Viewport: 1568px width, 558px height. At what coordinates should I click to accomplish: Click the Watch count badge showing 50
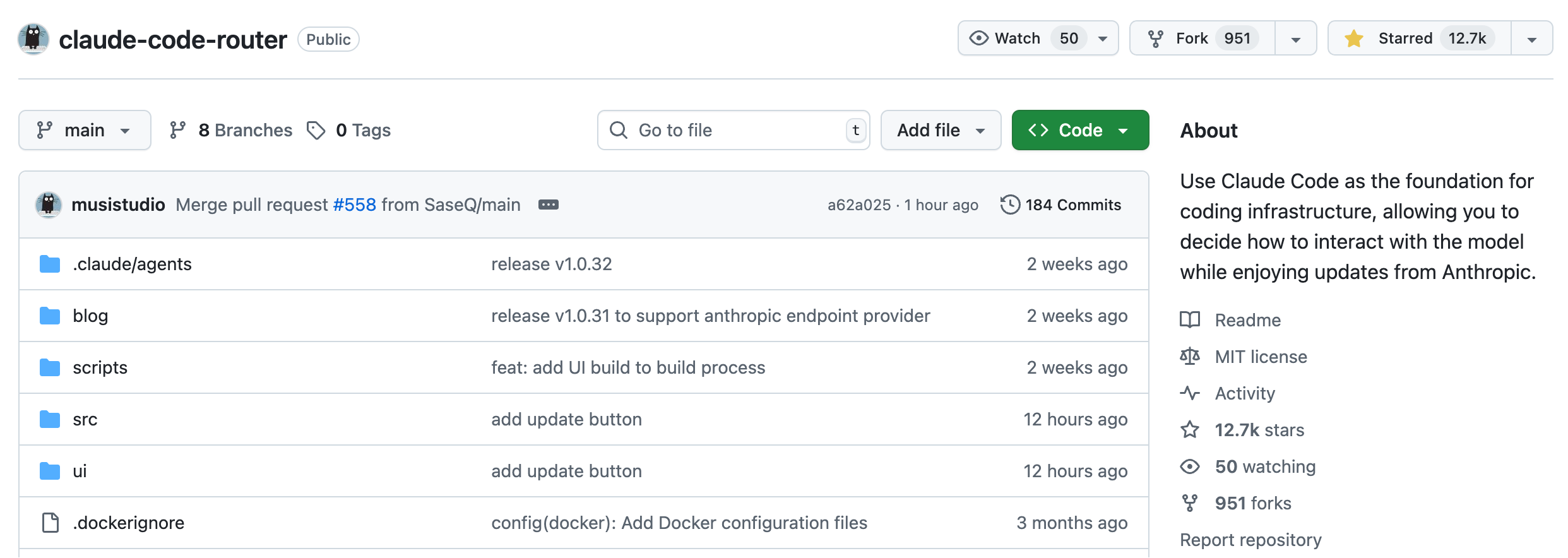pyautogui.click(x=1069, y=39)
